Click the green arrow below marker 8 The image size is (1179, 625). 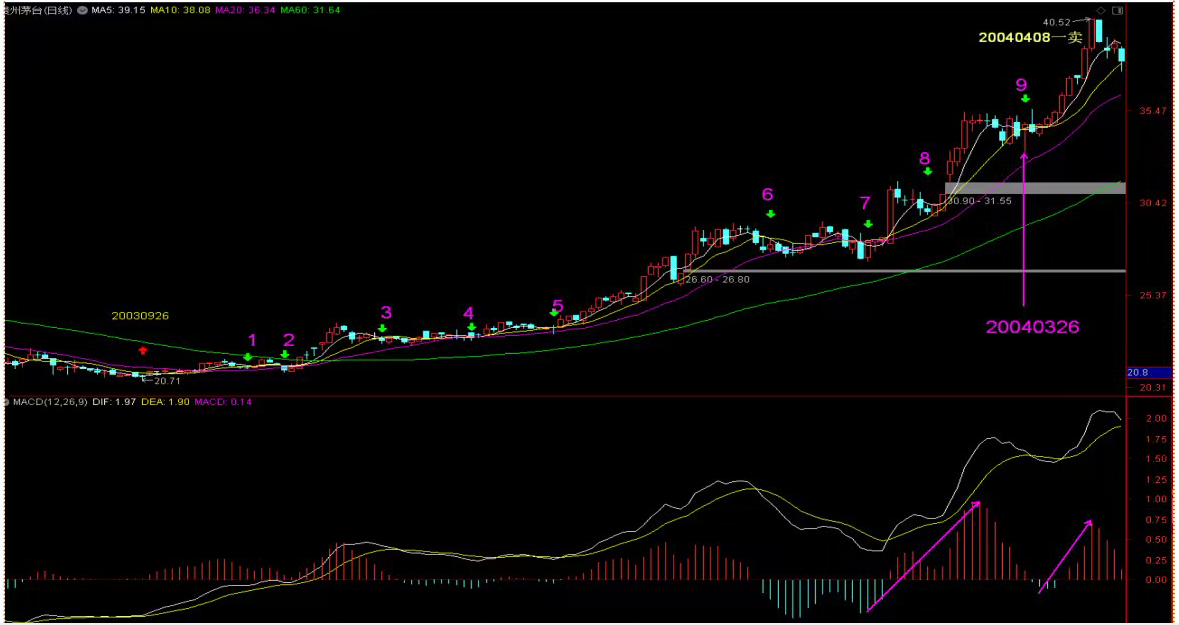point(927,172)
